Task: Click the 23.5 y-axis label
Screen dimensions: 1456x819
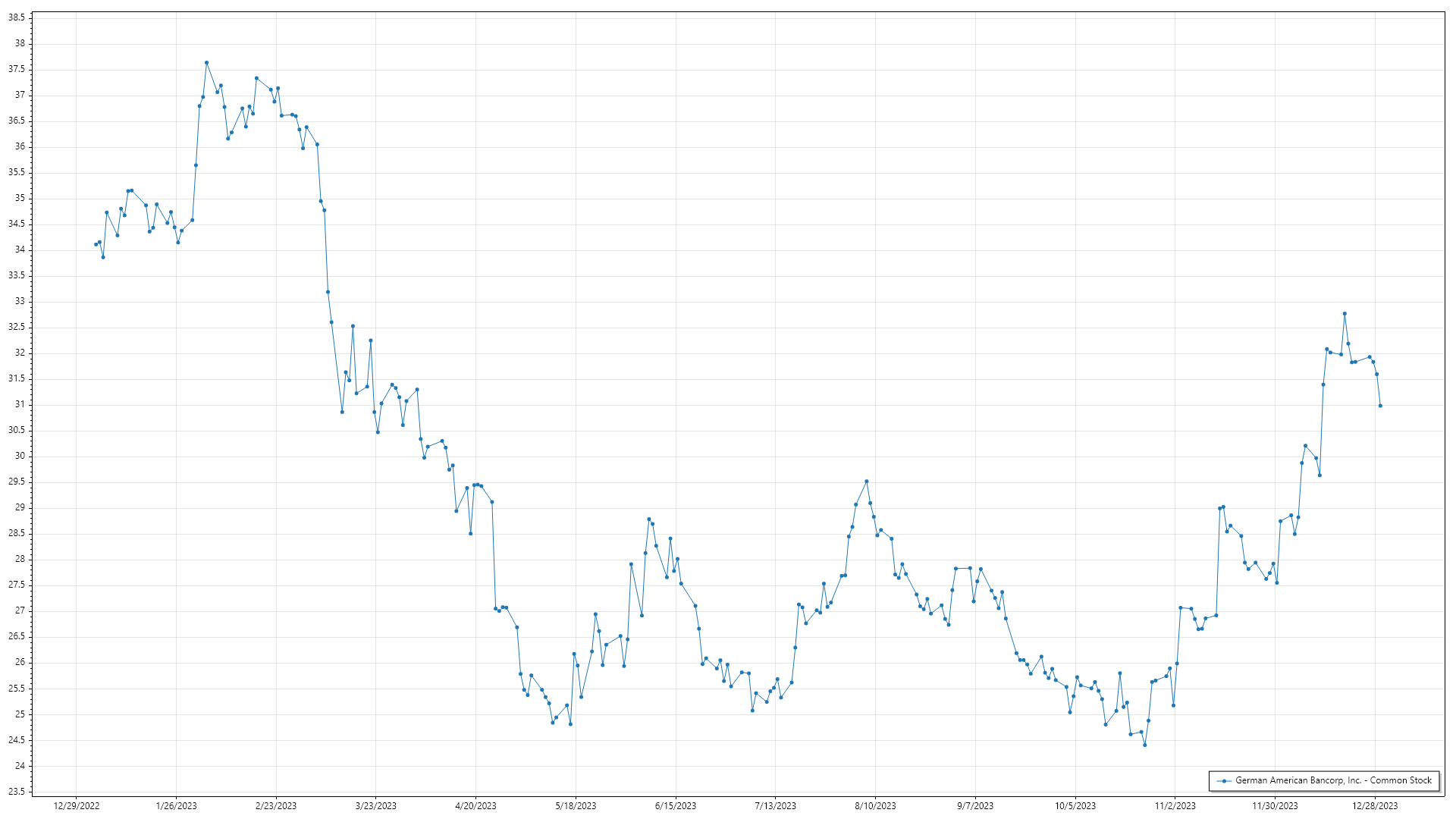Action: coord(17,792)
